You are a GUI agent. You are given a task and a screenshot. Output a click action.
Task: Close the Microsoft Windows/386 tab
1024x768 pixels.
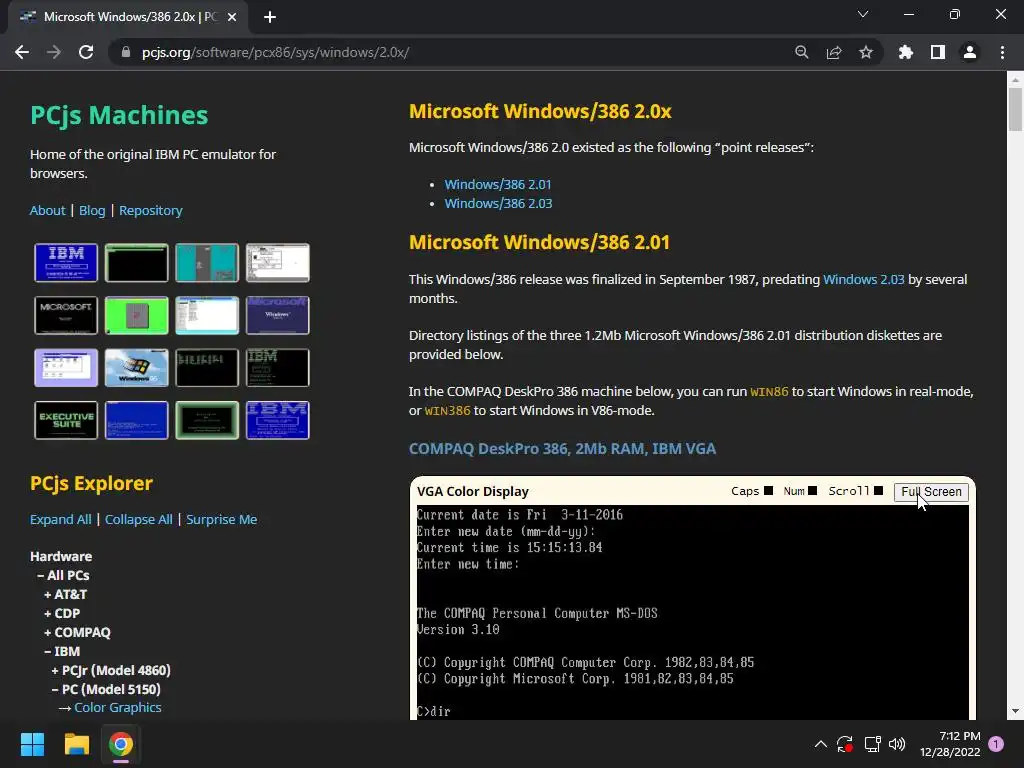click(232, 17)
